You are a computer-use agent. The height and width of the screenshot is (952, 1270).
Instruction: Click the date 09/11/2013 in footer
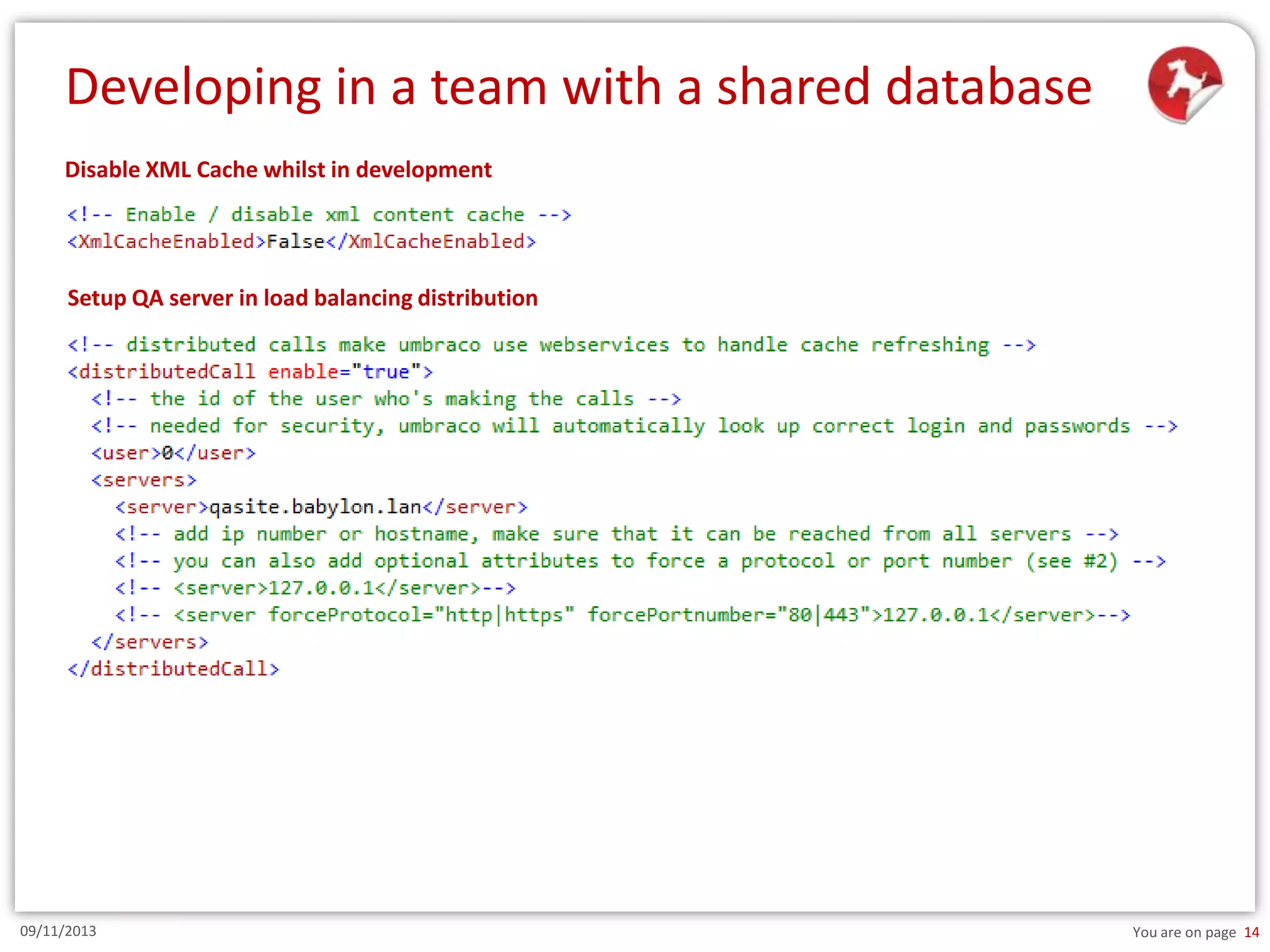58,931
